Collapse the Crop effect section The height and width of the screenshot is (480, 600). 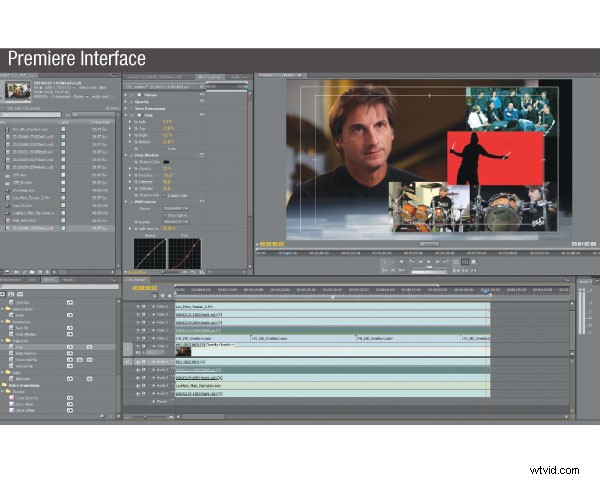tap(126, 115)
